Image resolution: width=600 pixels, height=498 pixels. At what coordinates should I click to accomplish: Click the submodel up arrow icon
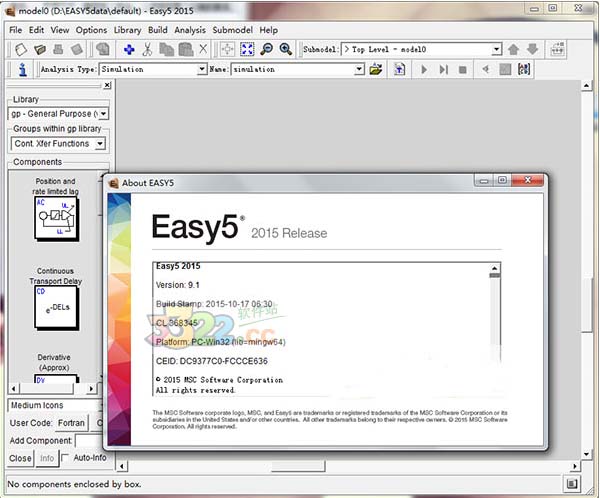point(514,49)
